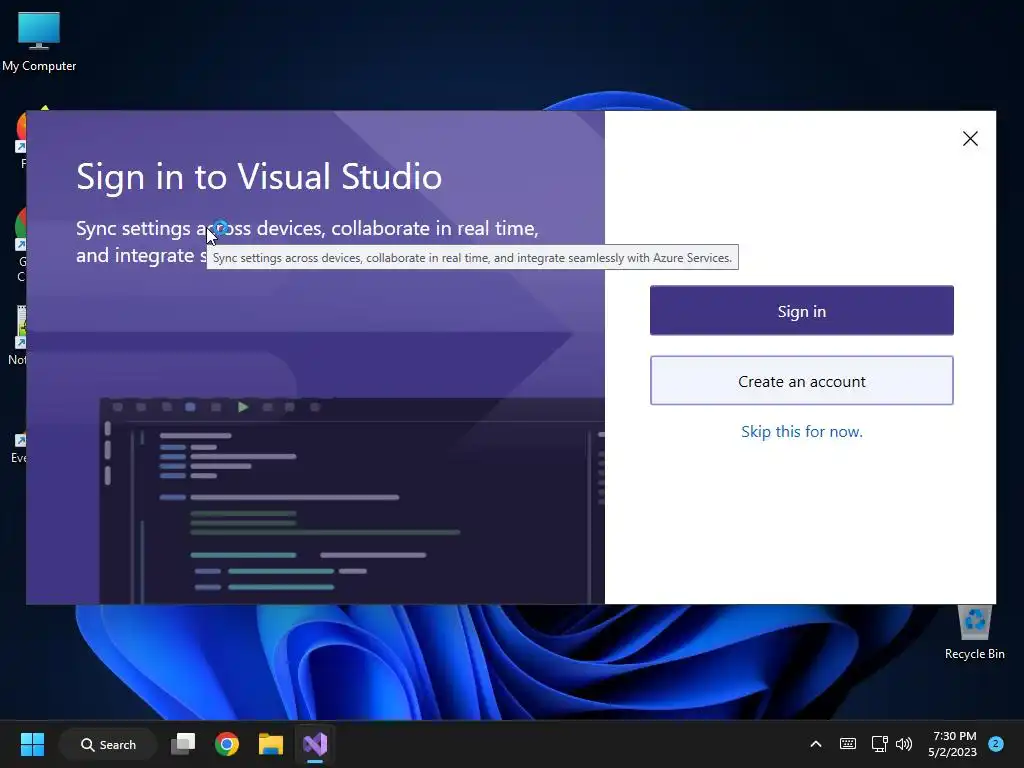Open the Windows Start menu
This screenshot has width=1024, height=768.
click(32, 744)
